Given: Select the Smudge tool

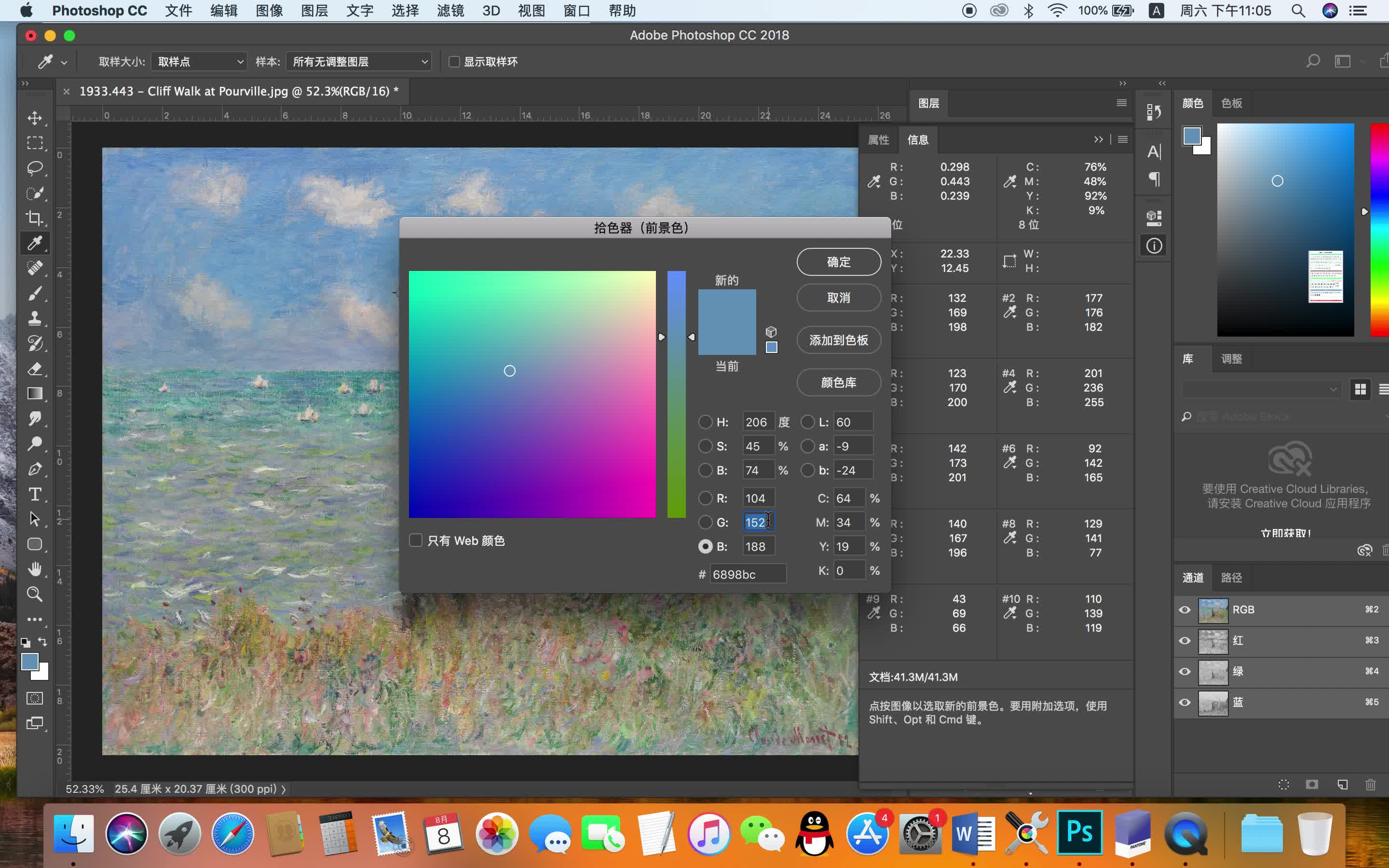Looking at the screenshot, I should [x=34, y=419].
